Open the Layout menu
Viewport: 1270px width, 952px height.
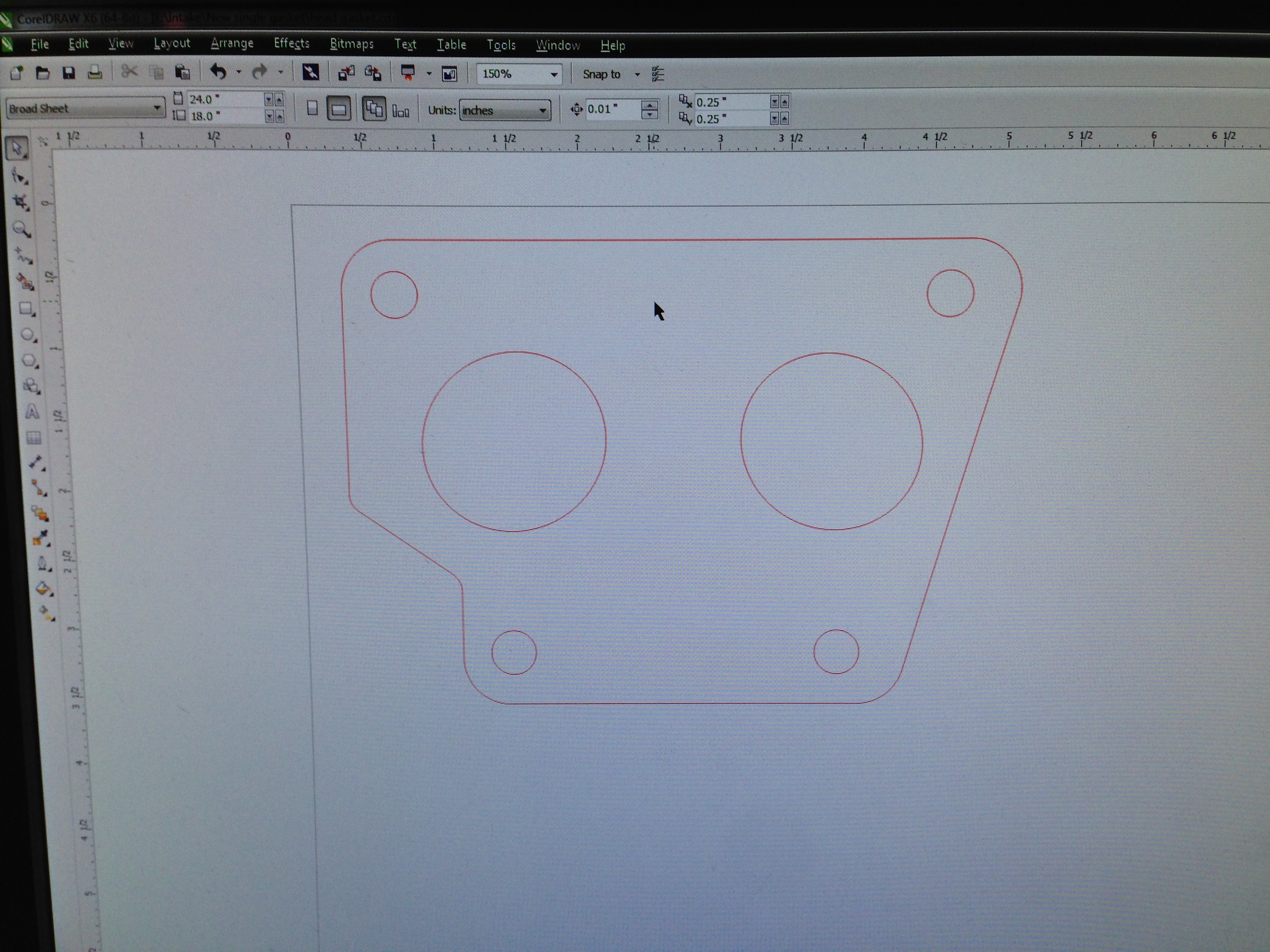(172, 44)
